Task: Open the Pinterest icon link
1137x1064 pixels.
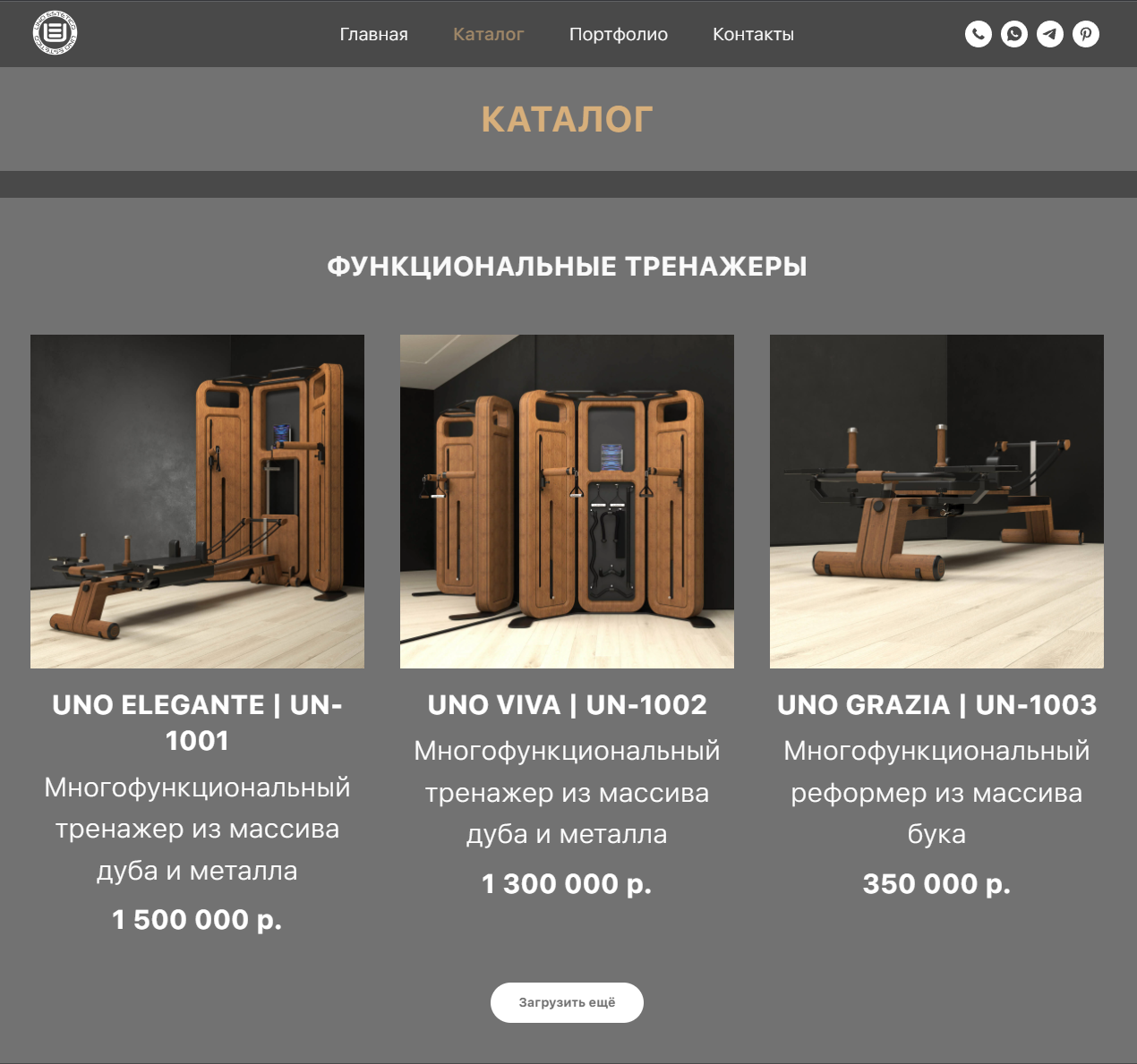Action: pyautogui.click(x=1086, y=34)
